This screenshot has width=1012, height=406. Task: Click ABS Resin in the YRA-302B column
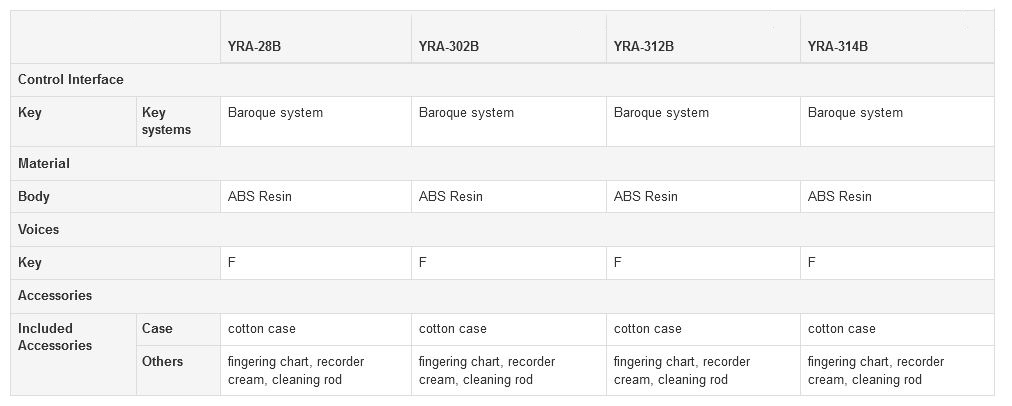[x=451, y=196]
